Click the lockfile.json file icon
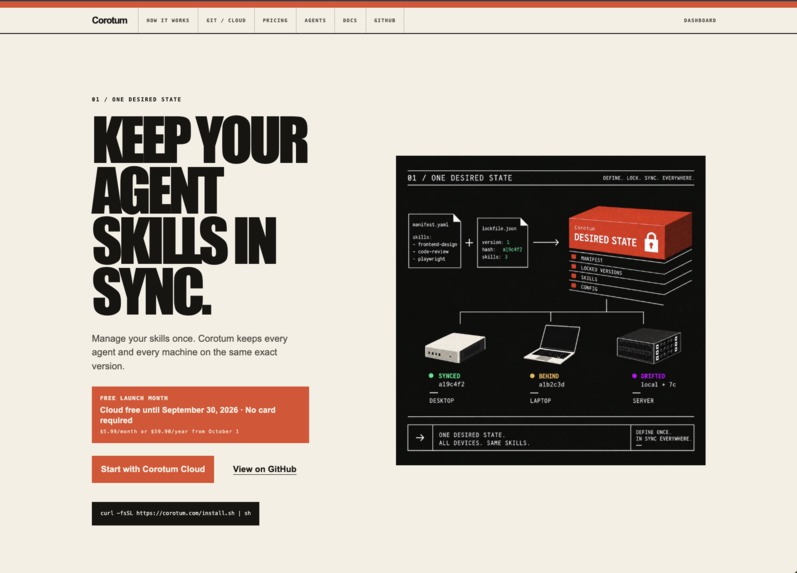This screenshot has width=797, height=573. pos(502,243)
